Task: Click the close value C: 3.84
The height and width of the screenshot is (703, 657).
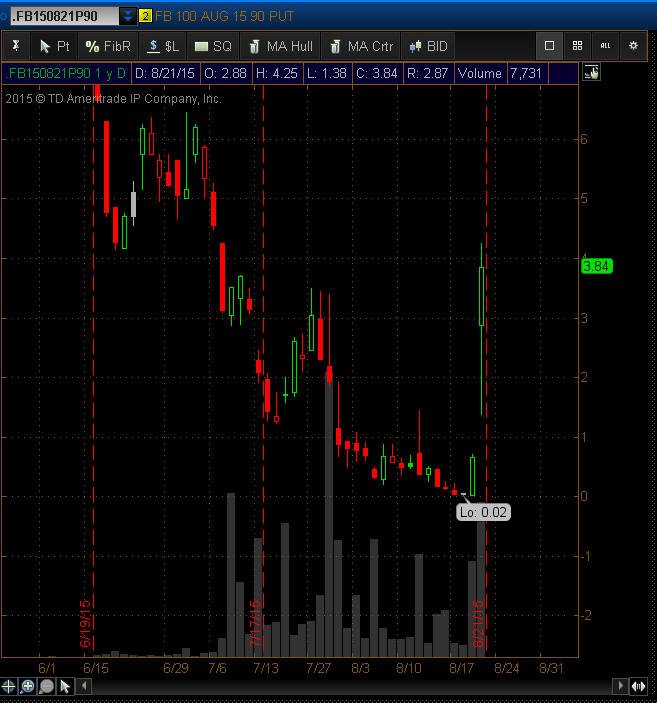Action: [377, 74]
